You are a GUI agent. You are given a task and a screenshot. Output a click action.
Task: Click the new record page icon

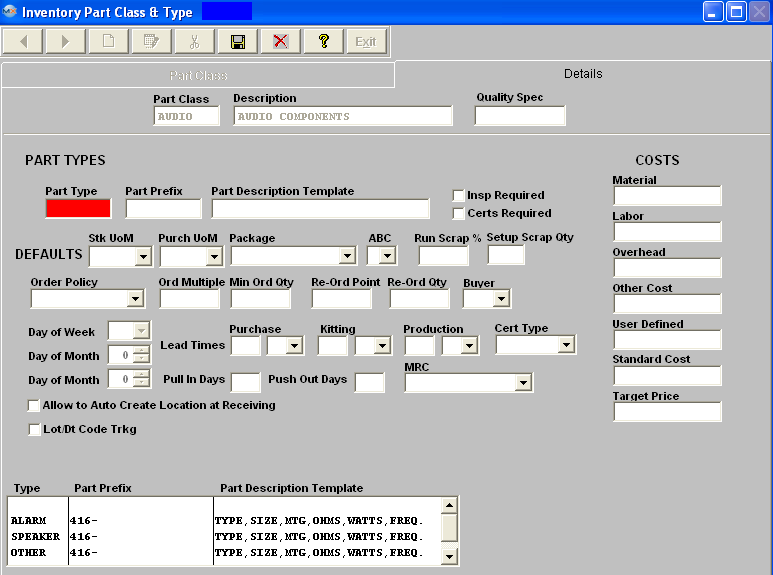(x=108, y=41)
